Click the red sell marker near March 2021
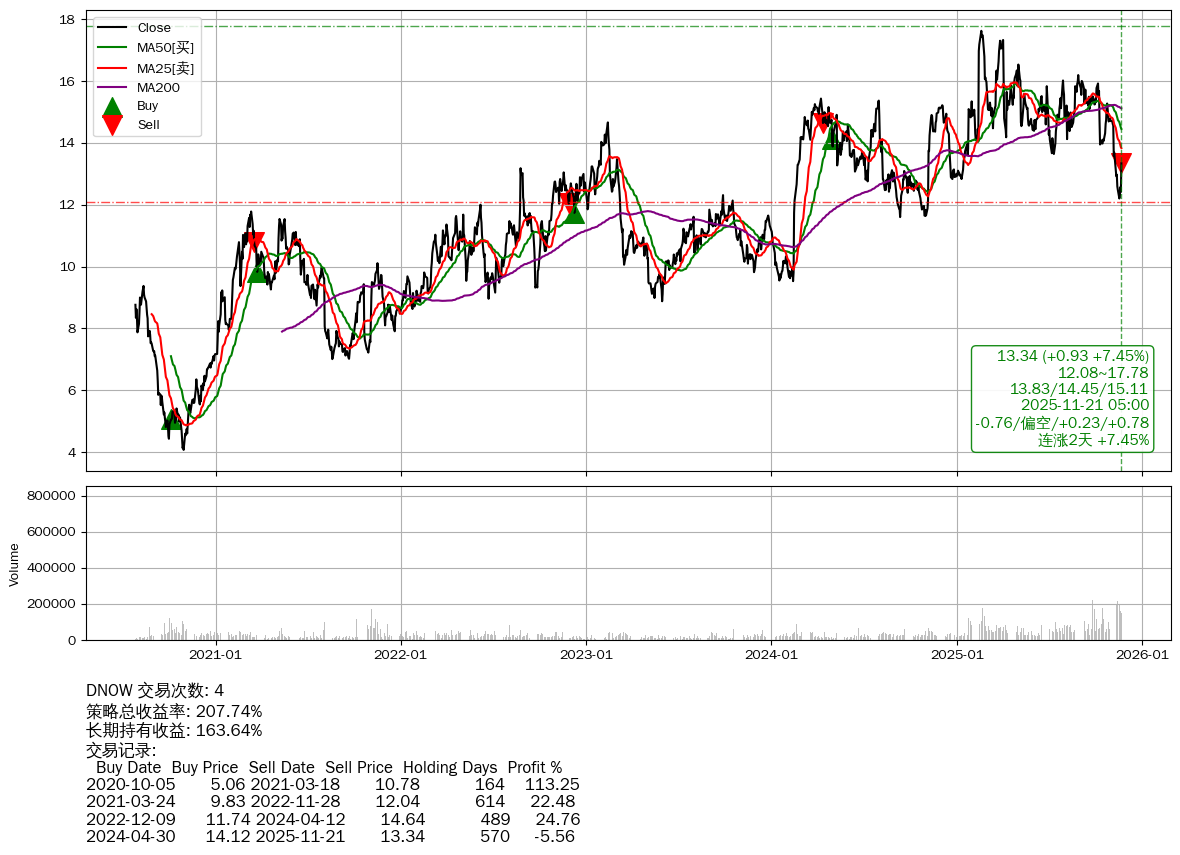Image resolution: width=1180 pixels, height=855 pixels. pos(255,241)
